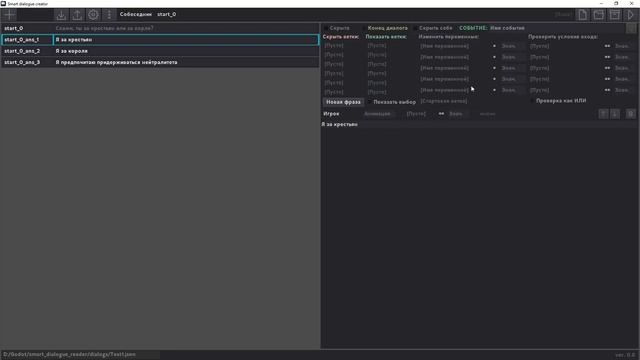Screen dimensions: 640x360
Task: Select the start_0 branch row
Action: (160, 28)
